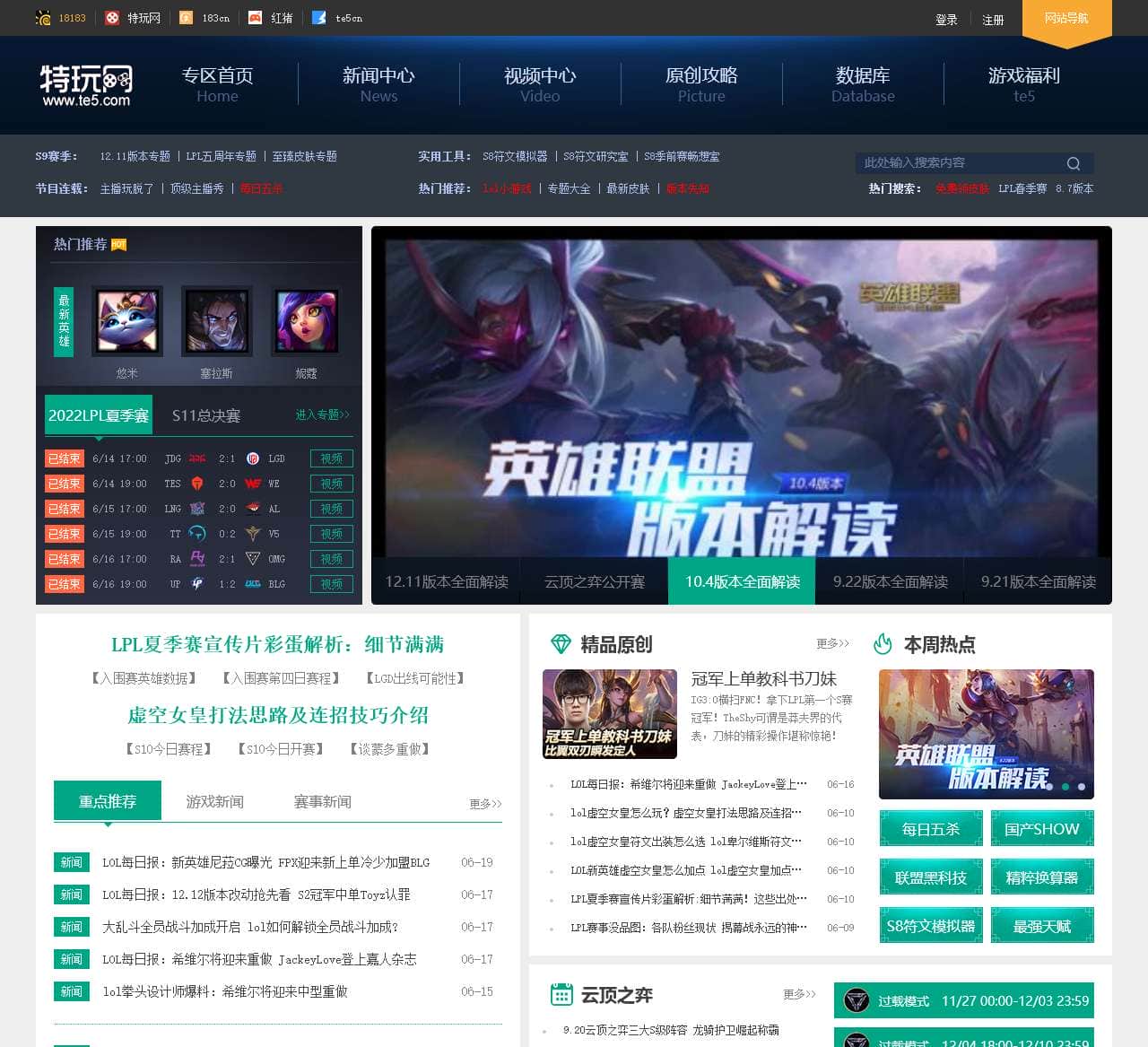Open LPL夏季赛宣传片彩蛋解析 headline
Screen dimensions: 1148x1047
click(278, 644)
